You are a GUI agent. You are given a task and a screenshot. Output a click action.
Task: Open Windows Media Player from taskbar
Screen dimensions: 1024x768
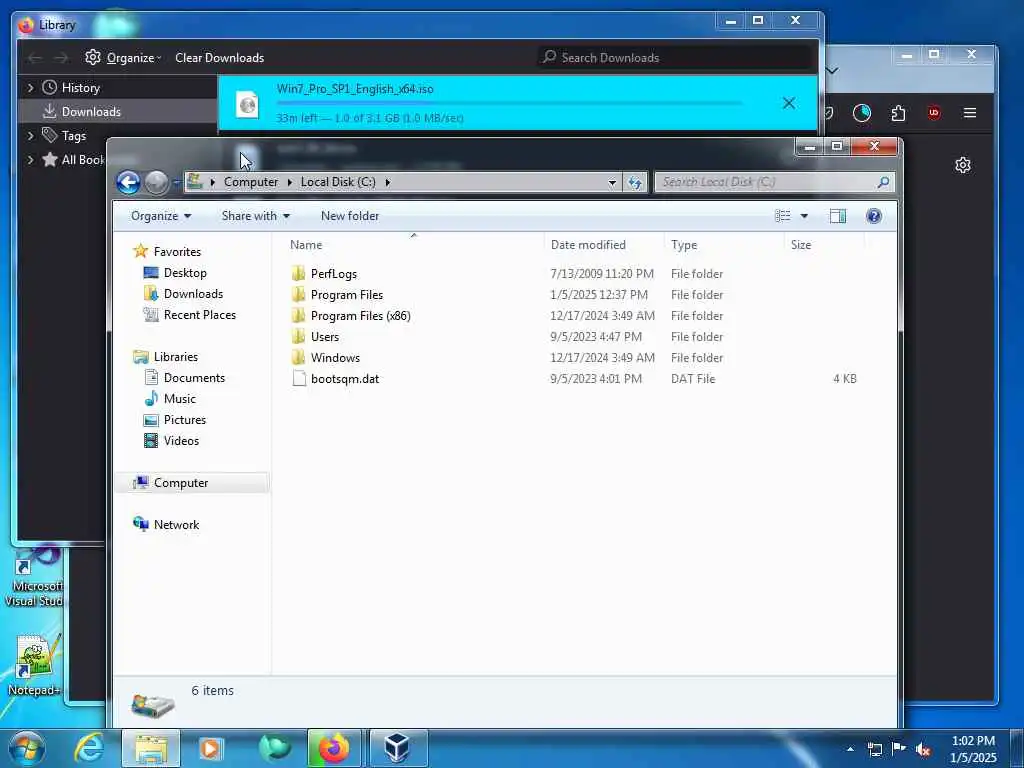[210, 748]
